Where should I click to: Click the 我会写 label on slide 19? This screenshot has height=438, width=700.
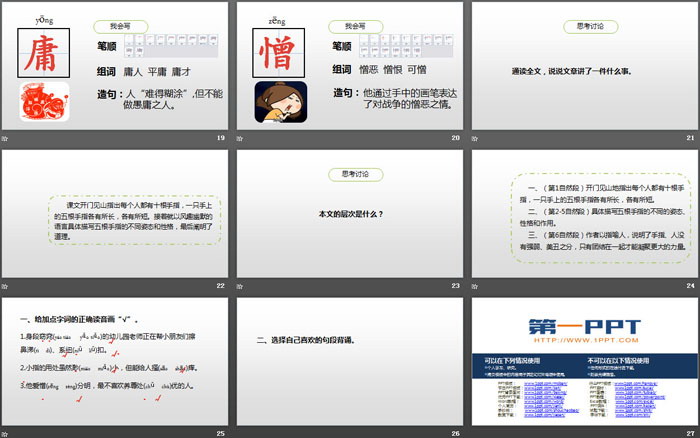point(121,25)
